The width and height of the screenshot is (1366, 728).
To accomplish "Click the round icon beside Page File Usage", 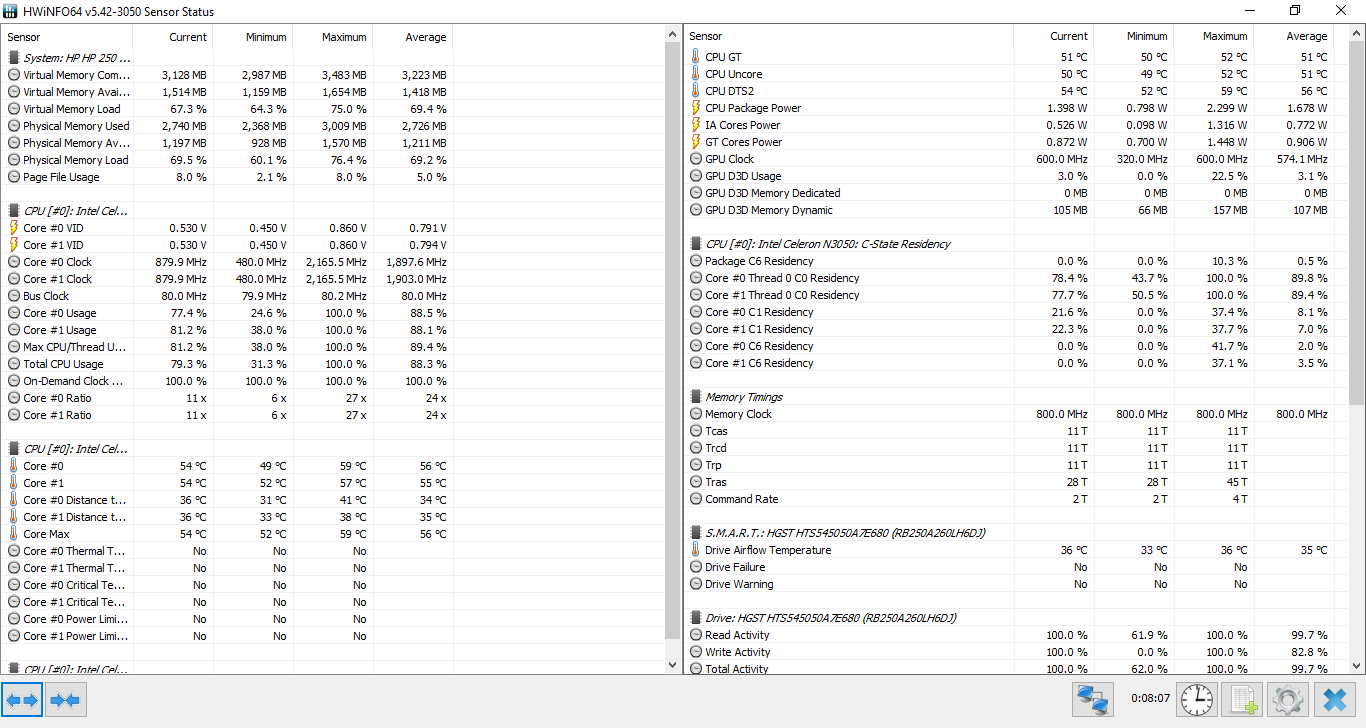I will coord(14,177).
